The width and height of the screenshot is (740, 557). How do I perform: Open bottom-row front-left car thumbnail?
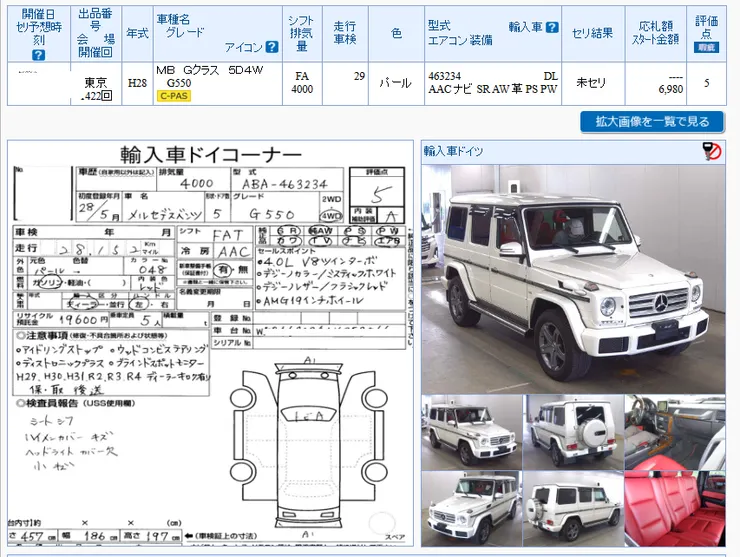pyautogui.click(x=471, y=509)
